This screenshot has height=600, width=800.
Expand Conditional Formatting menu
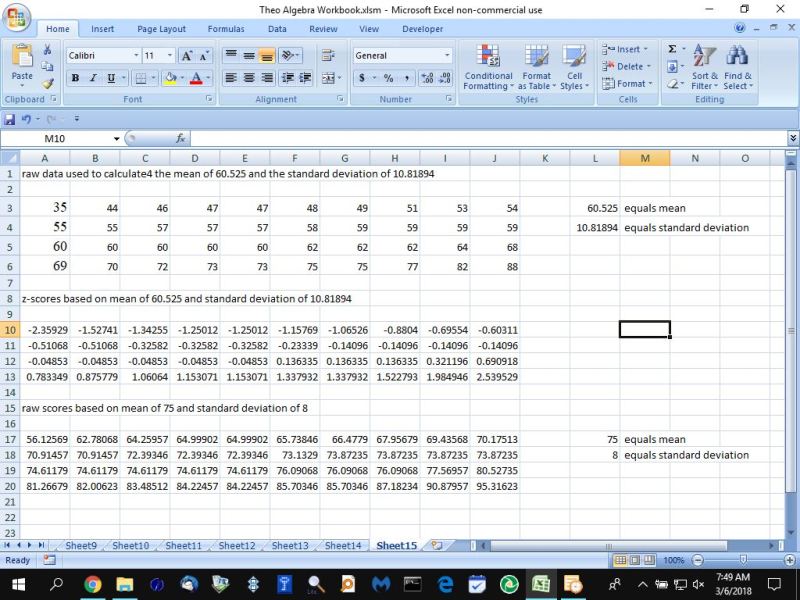pos(488,67)
